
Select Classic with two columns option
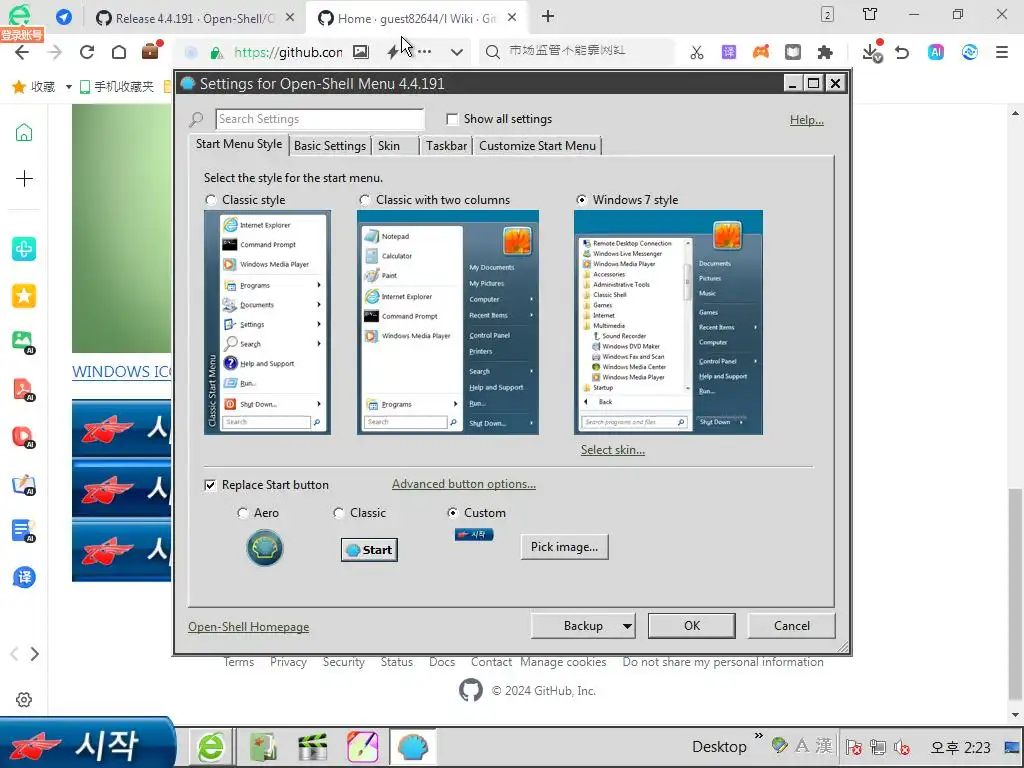tap(365, 200)
